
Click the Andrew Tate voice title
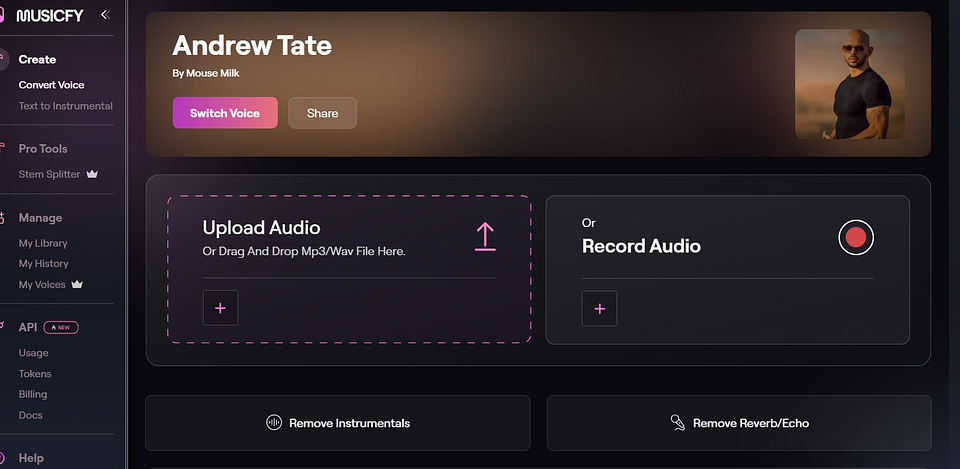pos(252,45)
